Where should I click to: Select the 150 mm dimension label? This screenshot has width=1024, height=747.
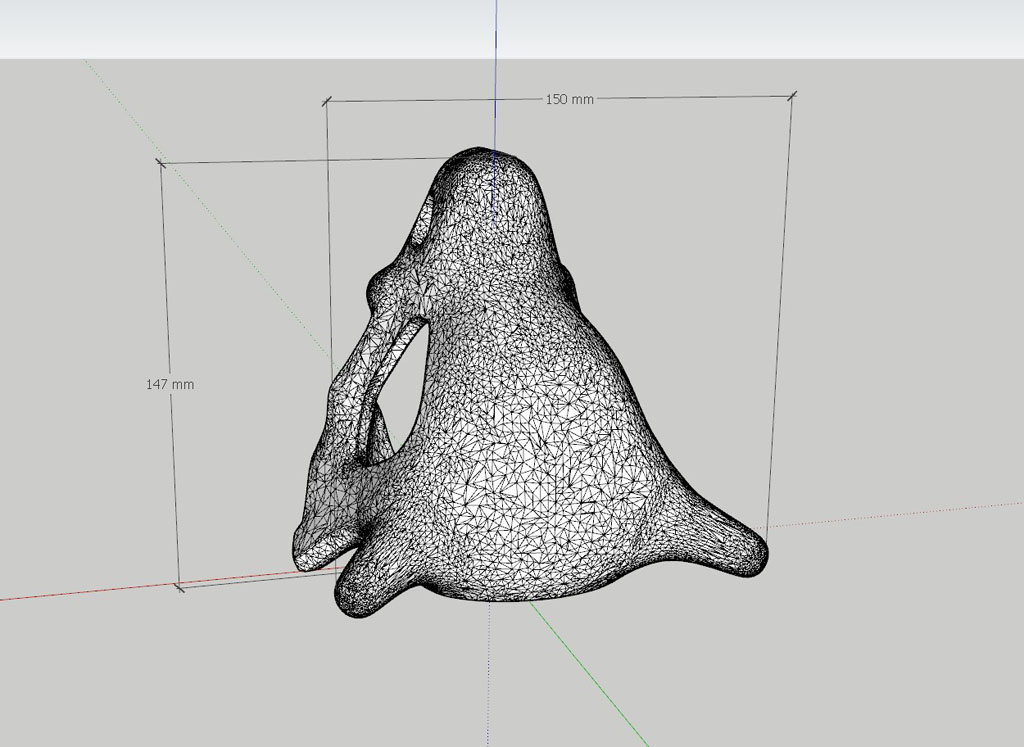pos(568,99)
